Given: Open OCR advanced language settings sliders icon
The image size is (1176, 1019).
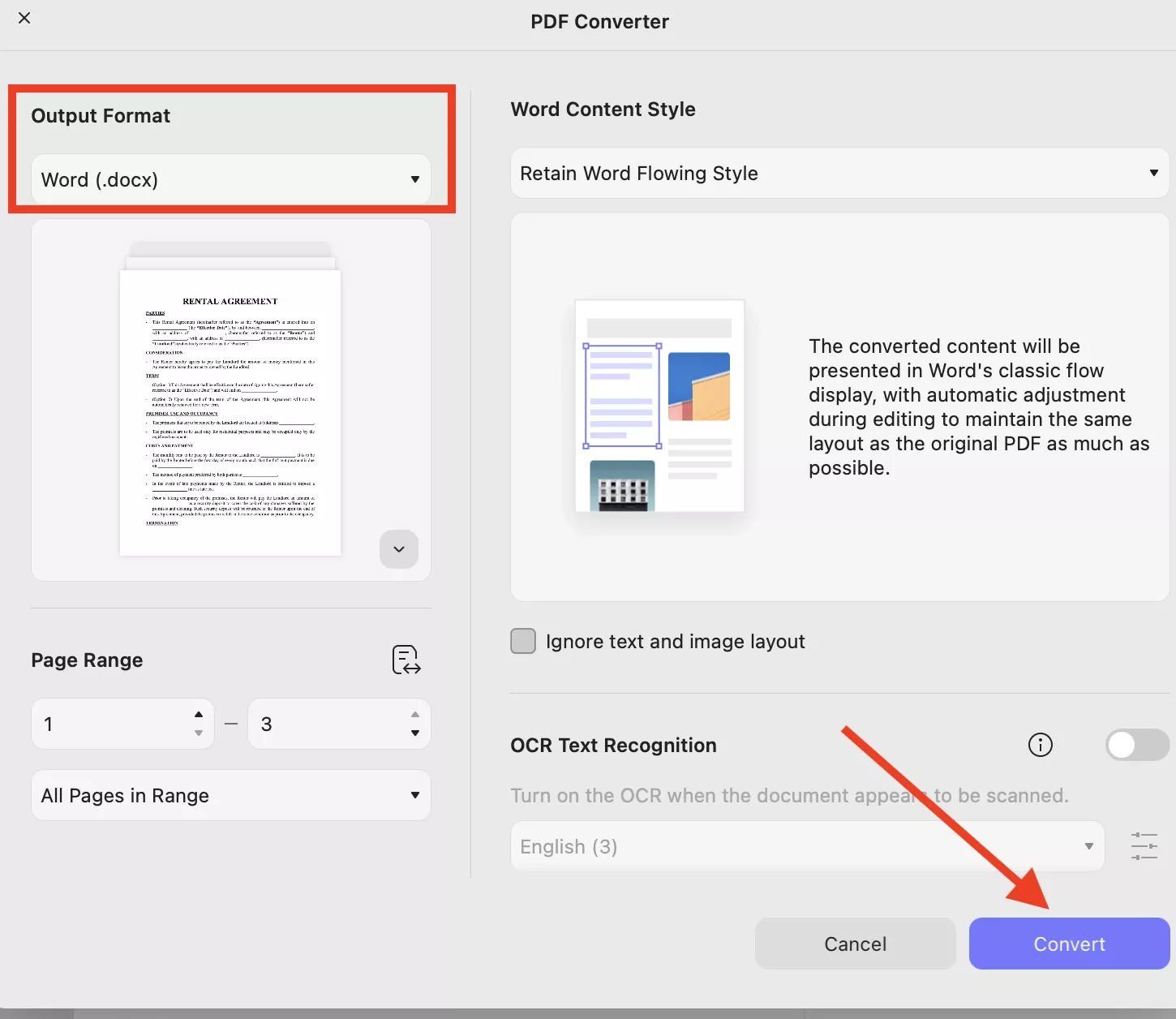Looking at the screenshot, I should click(1144, 845).
